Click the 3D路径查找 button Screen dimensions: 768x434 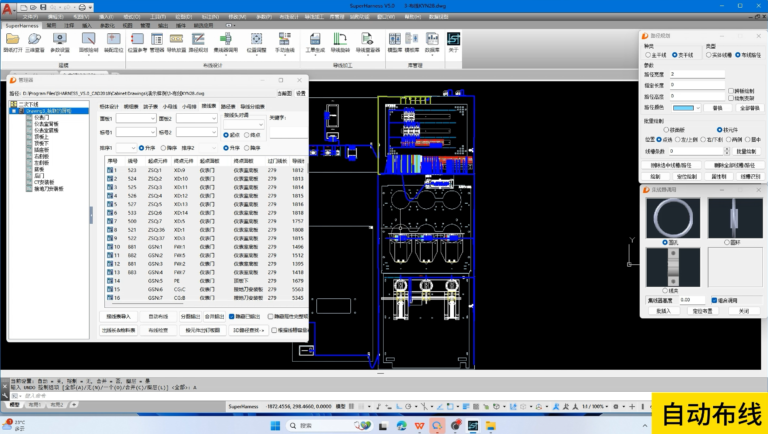pos(248,330)
